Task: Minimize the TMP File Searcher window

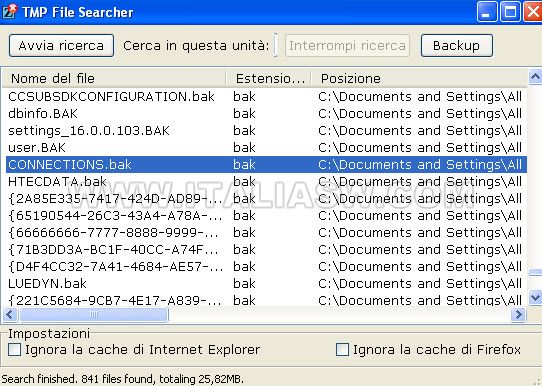Action: click(487, 12)
